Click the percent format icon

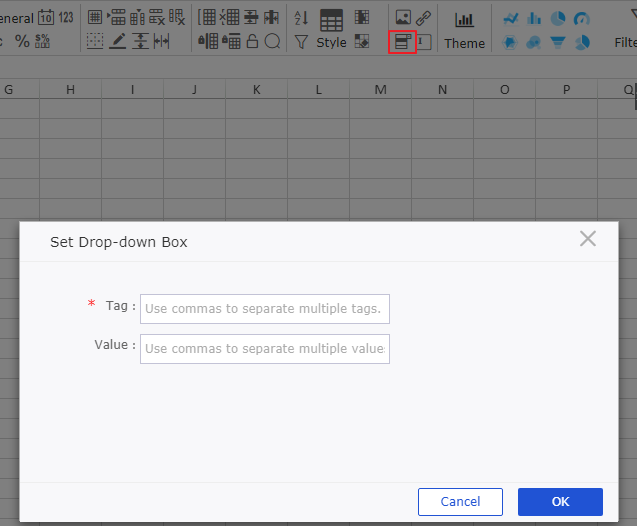(x=20, y=42)
